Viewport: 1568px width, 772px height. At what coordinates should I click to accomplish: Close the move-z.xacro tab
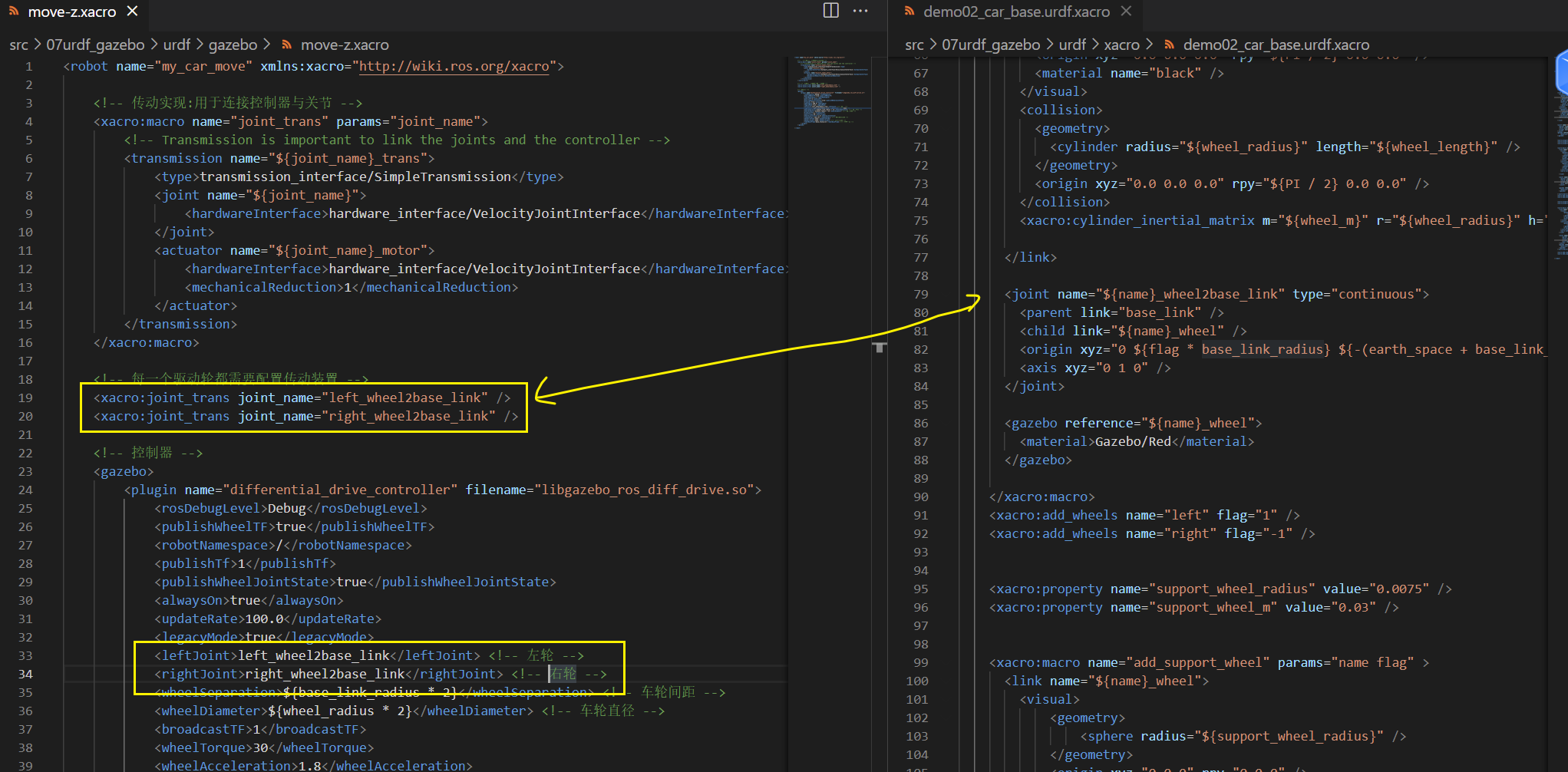(x=133, y=12)
